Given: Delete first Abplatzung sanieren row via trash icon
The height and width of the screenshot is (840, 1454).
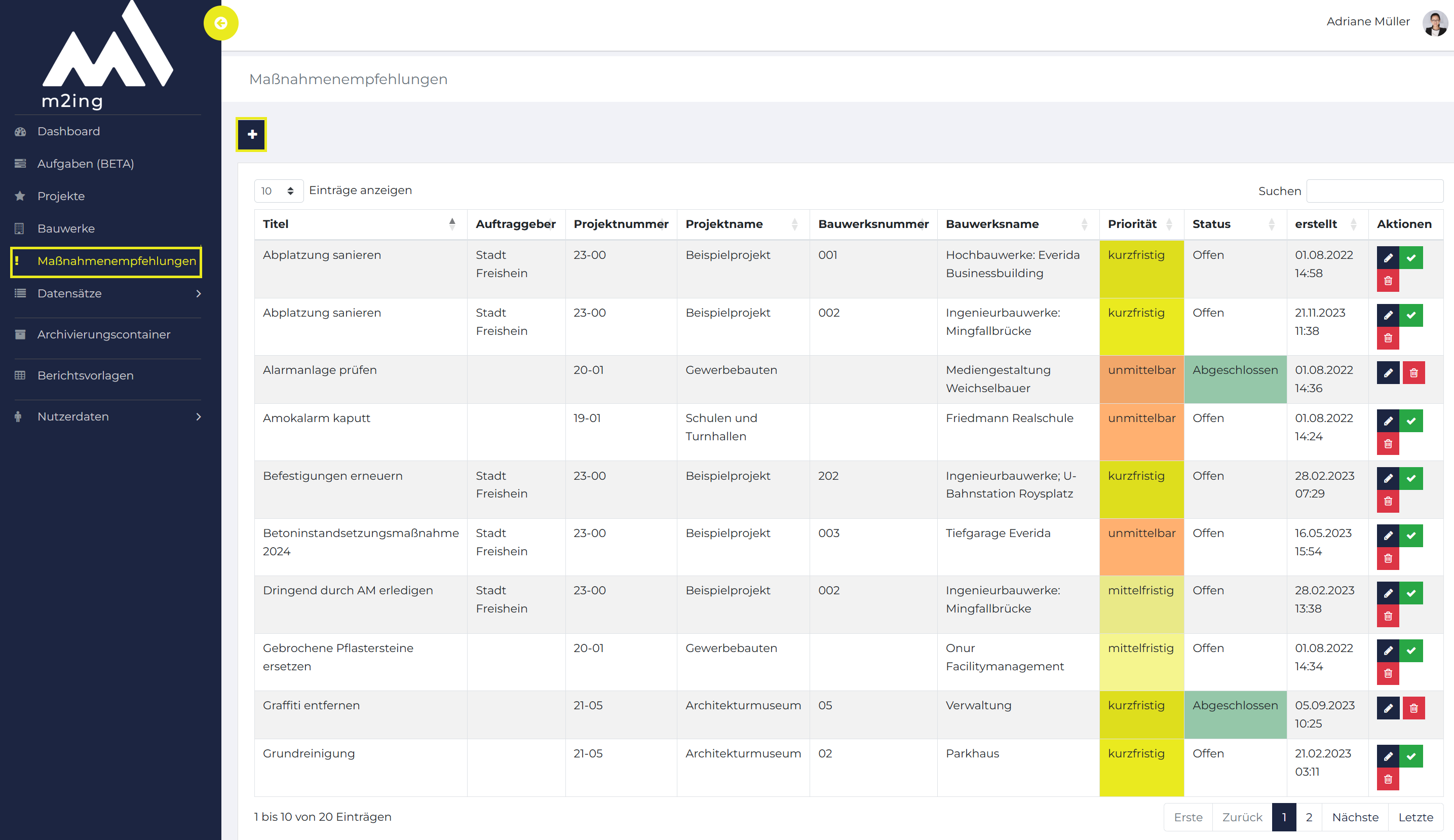Looking at the screenshot, I should click(1388, 280).
